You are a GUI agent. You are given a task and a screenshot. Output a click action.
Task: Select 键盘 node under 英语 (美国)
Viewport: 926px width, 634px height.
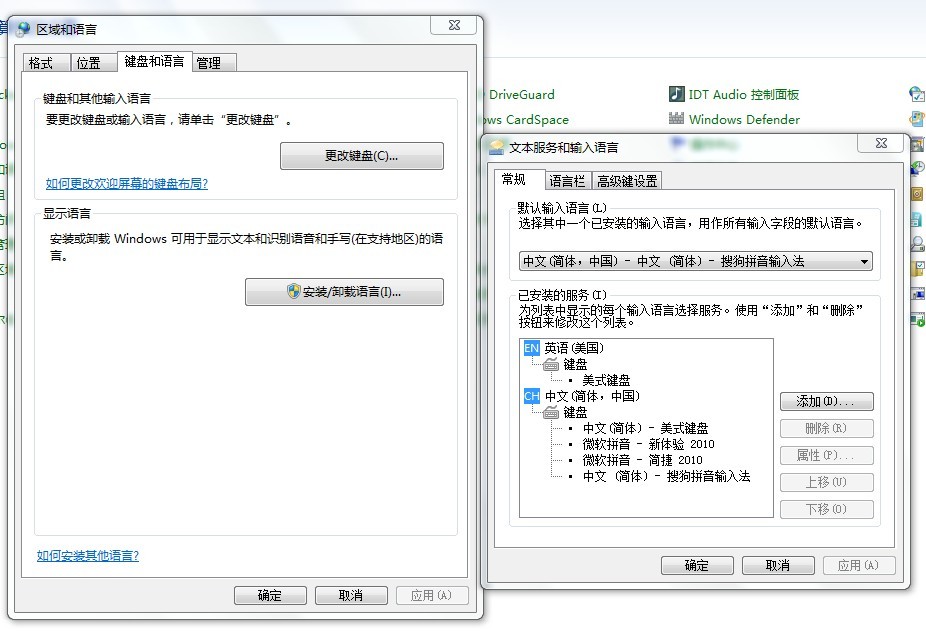(x=575, y=364)
